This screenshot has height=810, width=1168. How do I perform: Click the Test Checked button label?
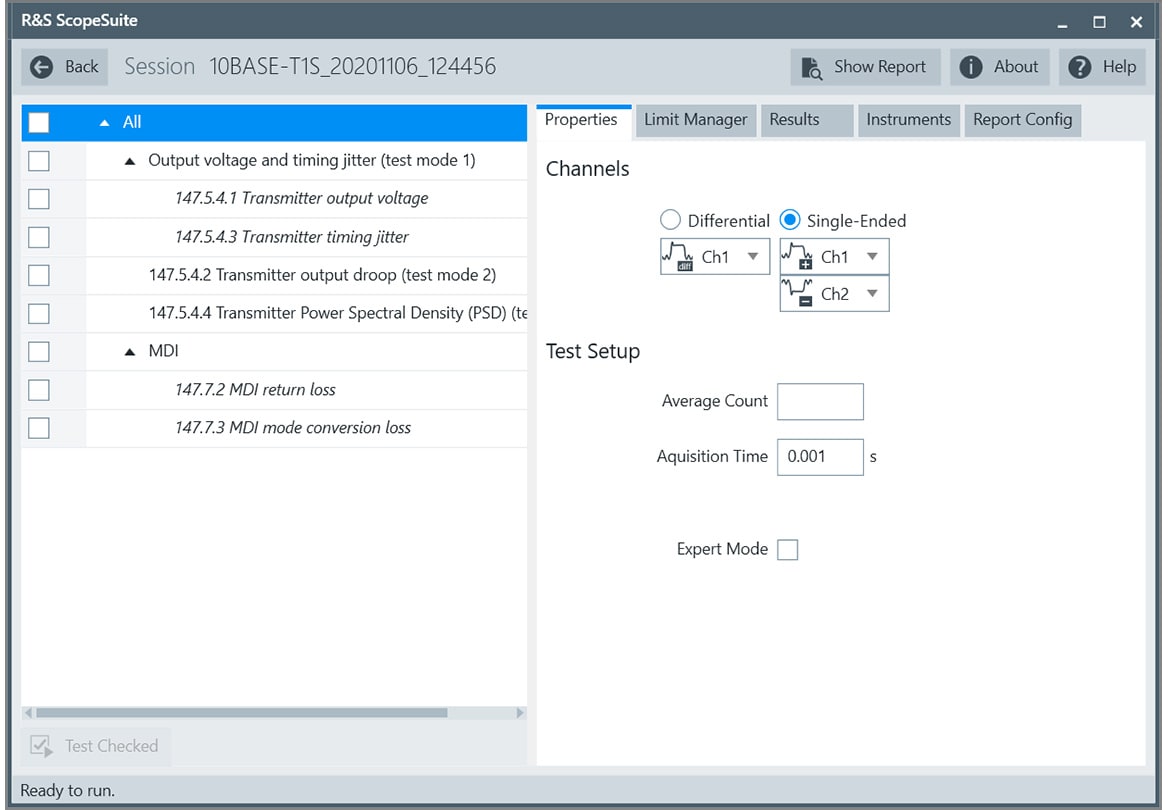click(x=111, y=746)
